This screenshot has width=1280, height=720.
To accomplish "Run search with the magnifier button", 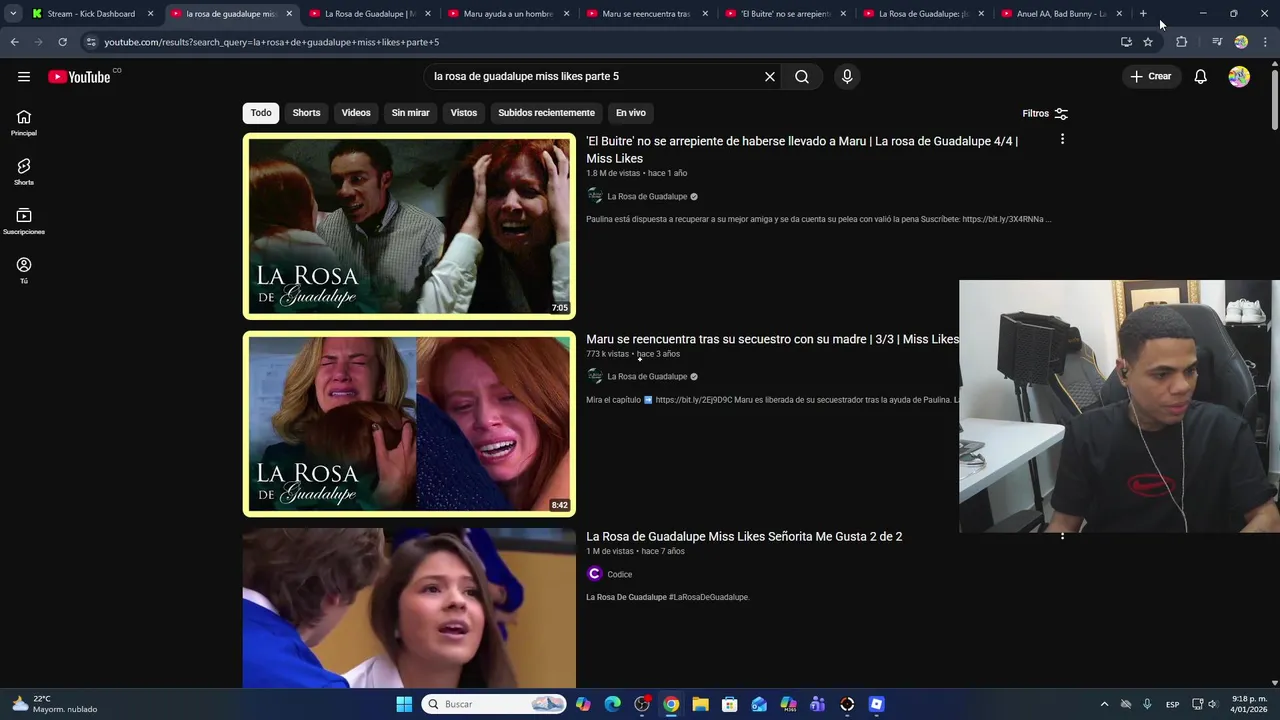I will [802, 76].
